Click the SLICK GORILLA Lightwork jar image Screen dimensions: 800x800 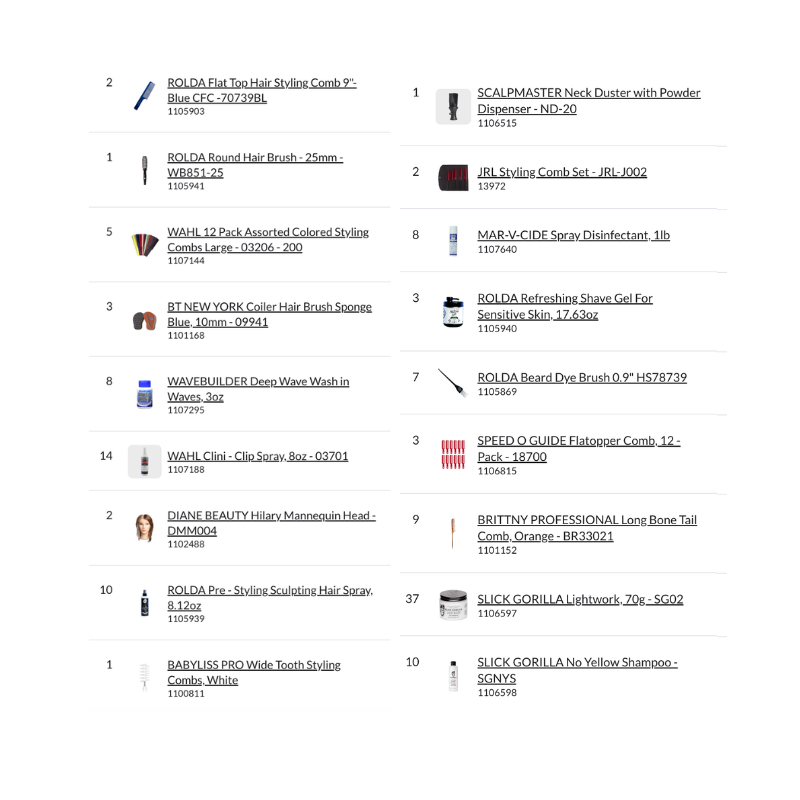tap(453, 605)
